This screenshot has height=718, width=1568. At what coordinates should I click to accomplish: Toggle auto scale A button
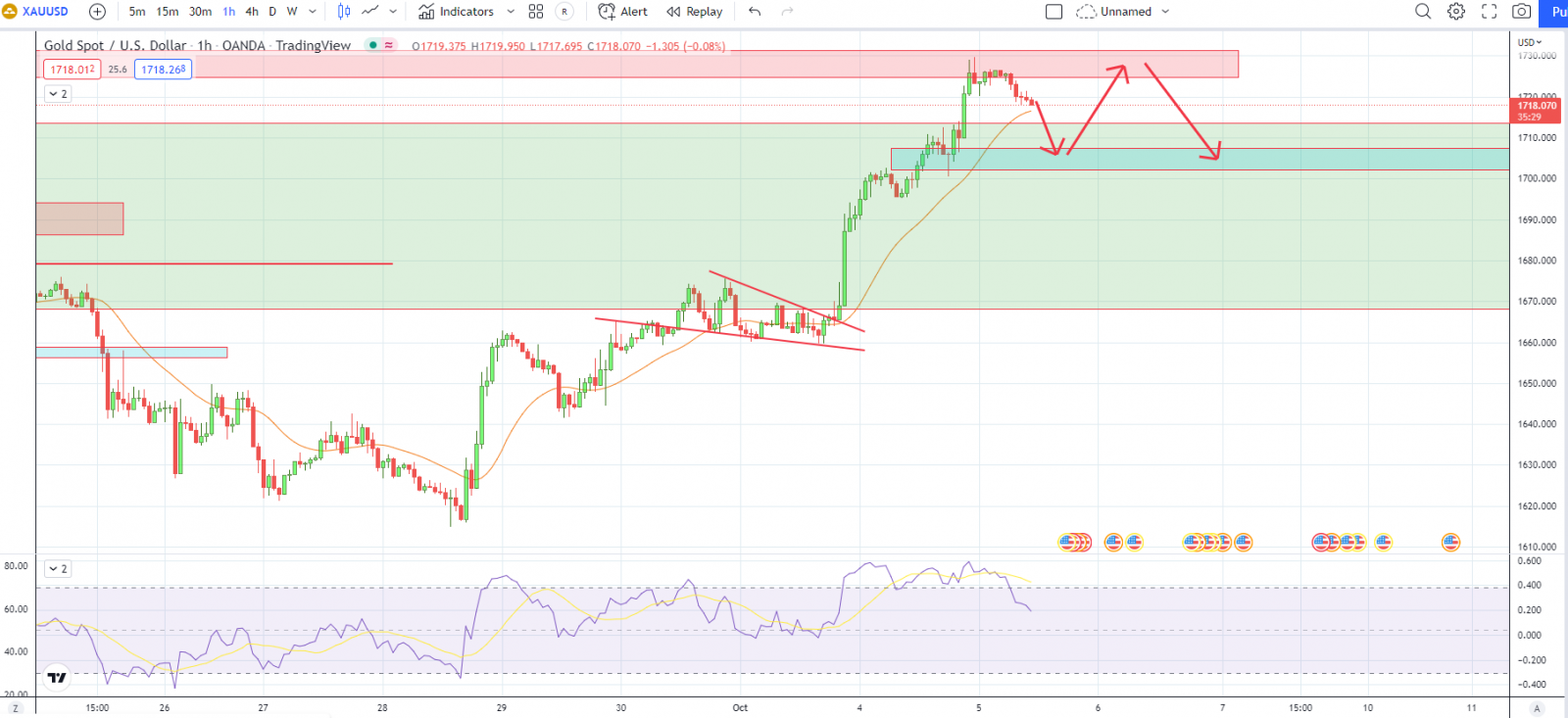tap(1537, 708)
